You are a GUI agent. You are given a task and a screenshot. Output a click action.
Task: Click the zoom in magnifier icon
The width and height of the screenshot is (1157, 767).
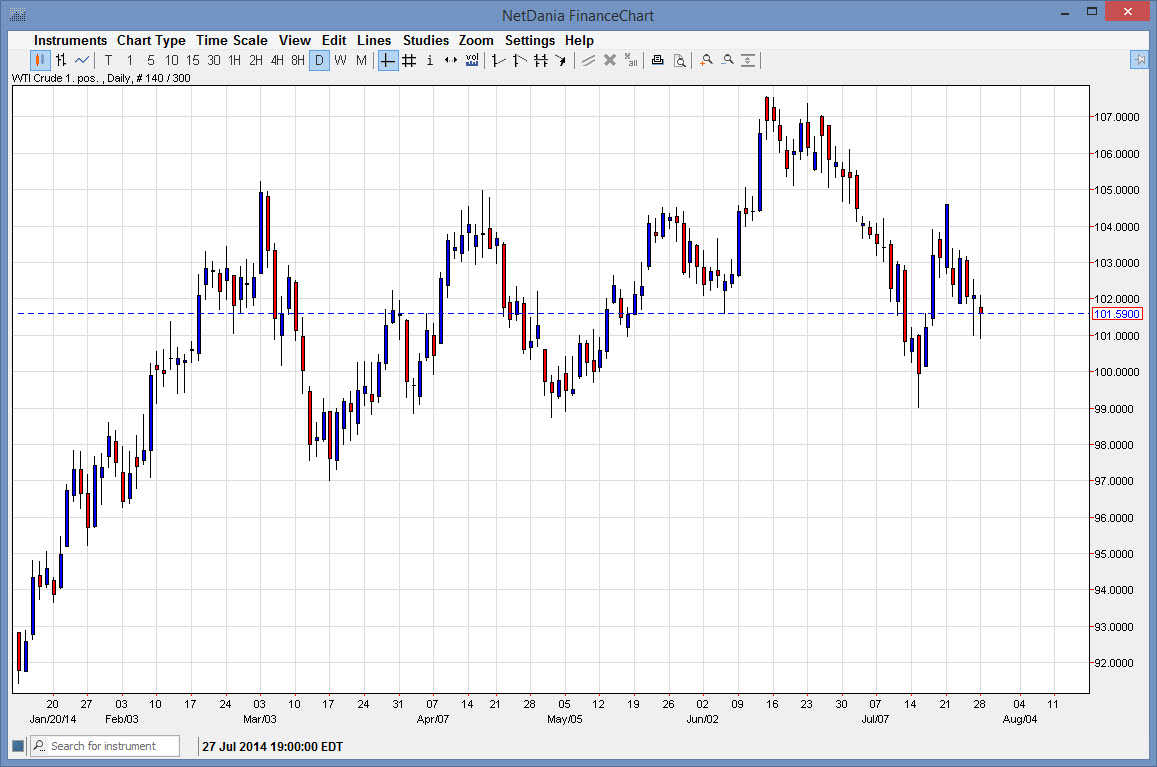[705, 60]
